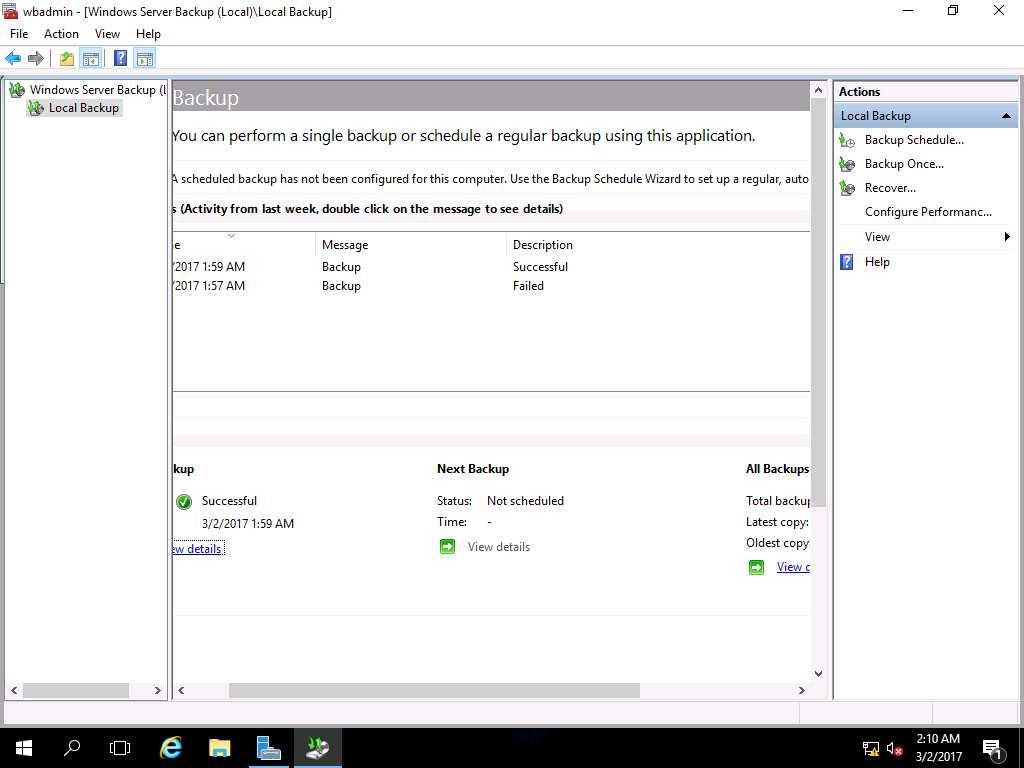Select Local Backup in the console tree
The width and height of the screenshot is (1024, 768).
tap(84, 108)
